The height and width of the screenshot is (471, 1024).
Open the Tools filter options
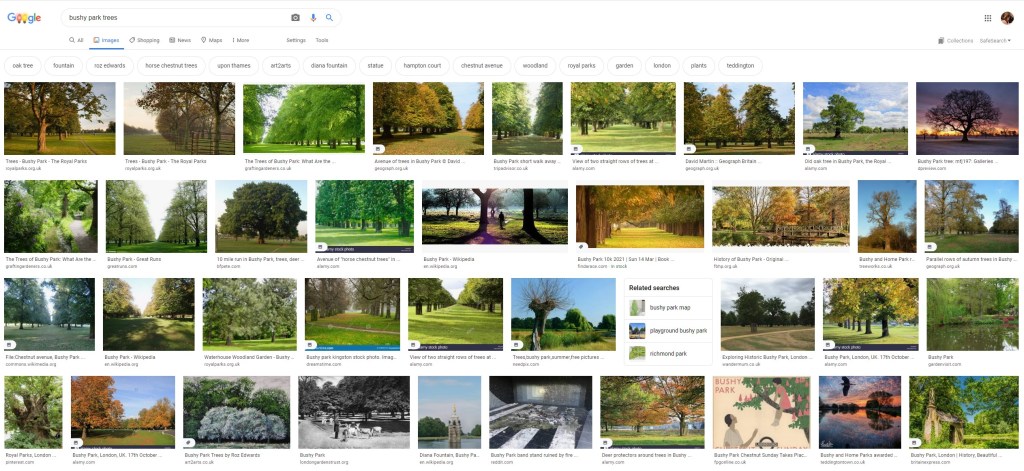coord(322,40)
